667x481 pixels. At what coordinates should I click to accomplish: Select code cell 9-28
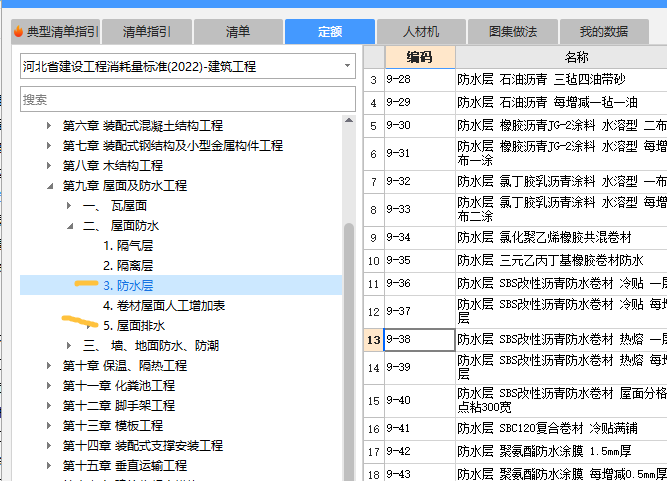420,80
